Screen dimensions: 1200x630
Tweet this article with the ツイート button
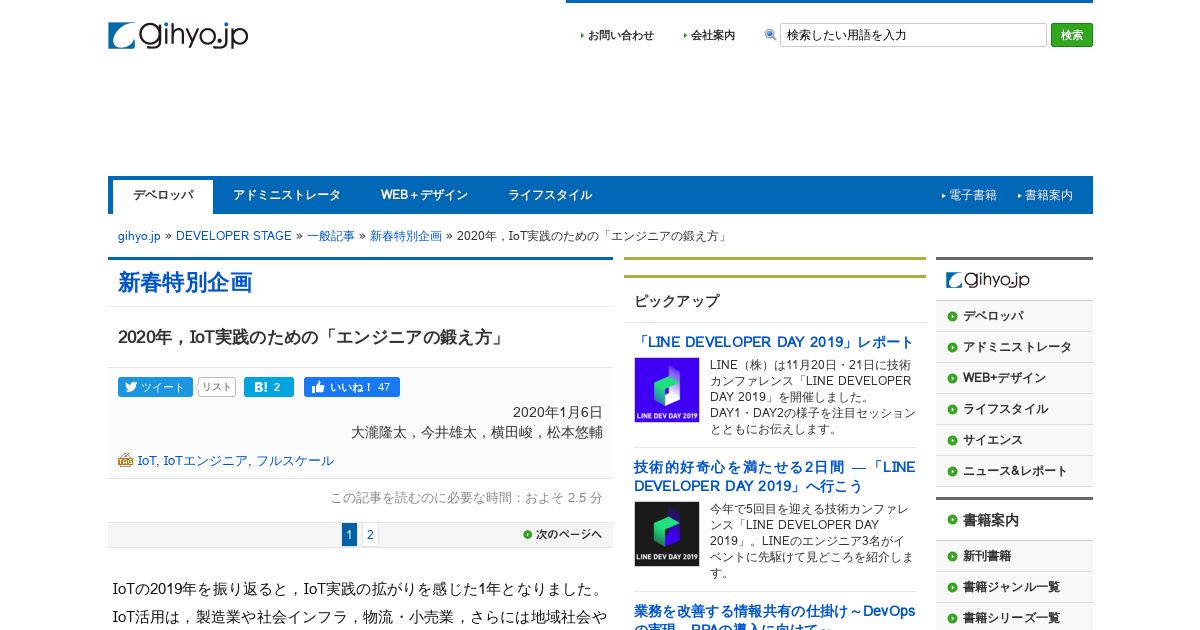click(x=155, y=387)
